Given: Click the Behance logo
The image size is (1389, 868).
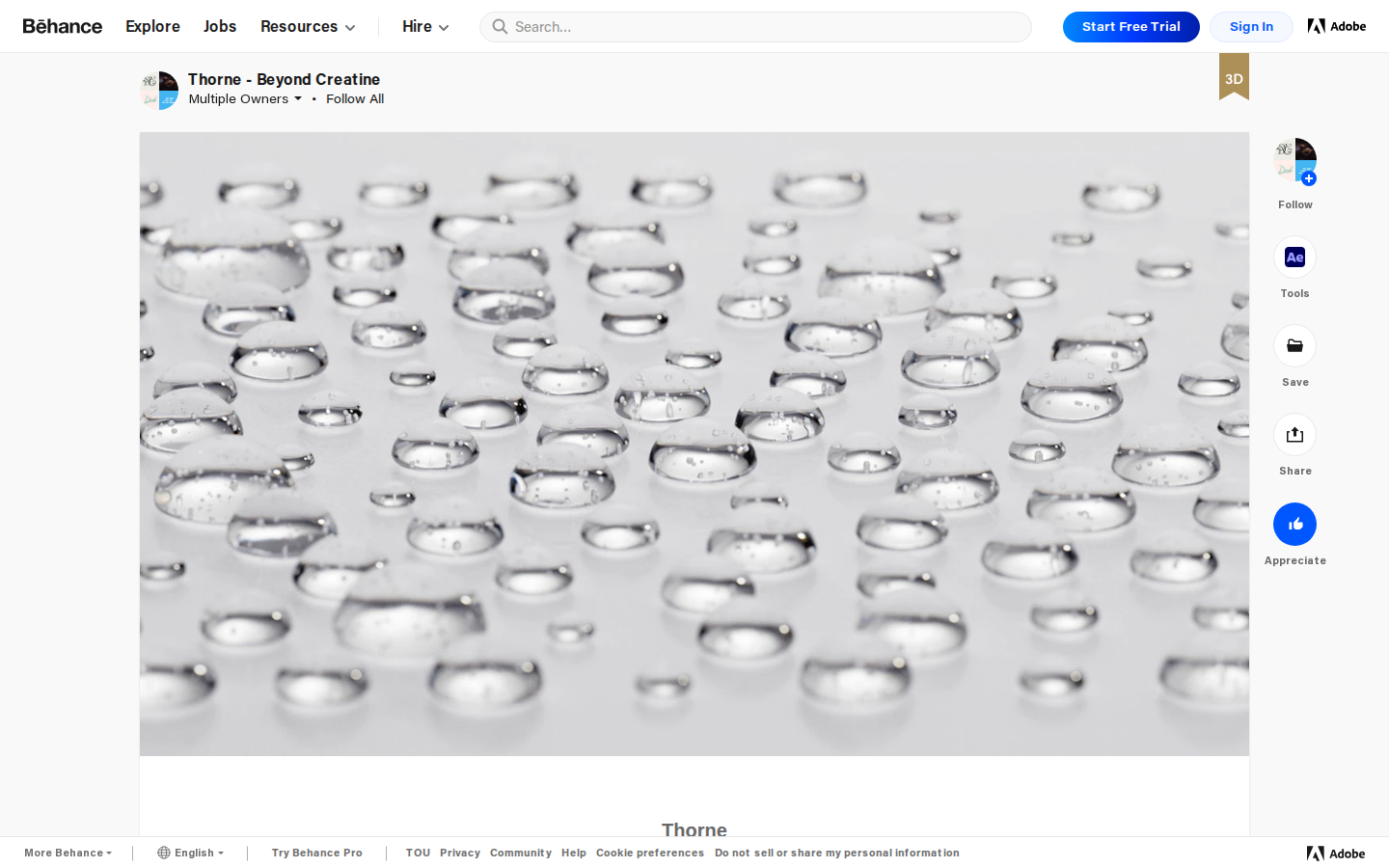Looking at the screenshot, I should tap(63, 26).
